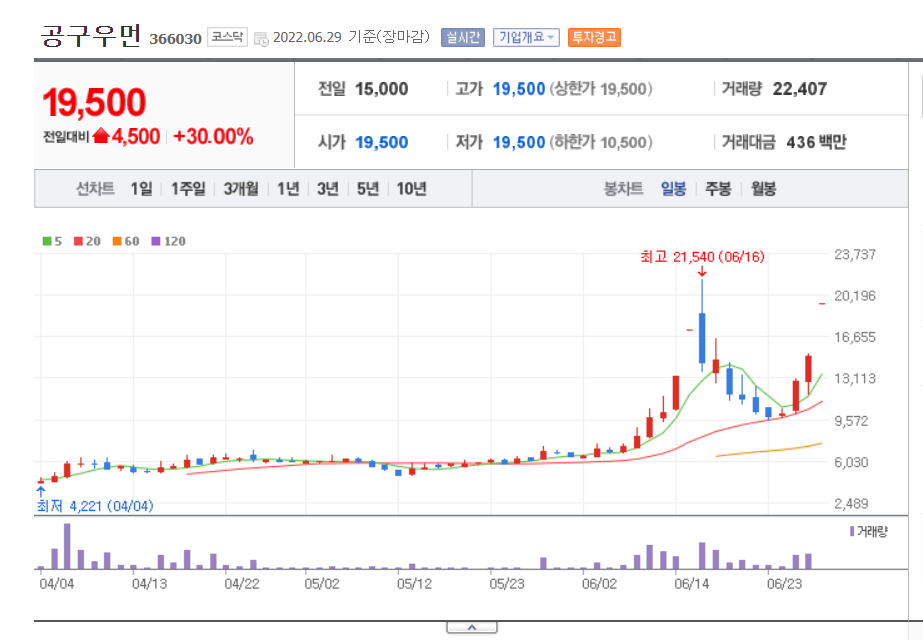The width and height of the screenshot is (923, 640).
Task: Click the 시가 value 19,500
Action: [381, 142]
